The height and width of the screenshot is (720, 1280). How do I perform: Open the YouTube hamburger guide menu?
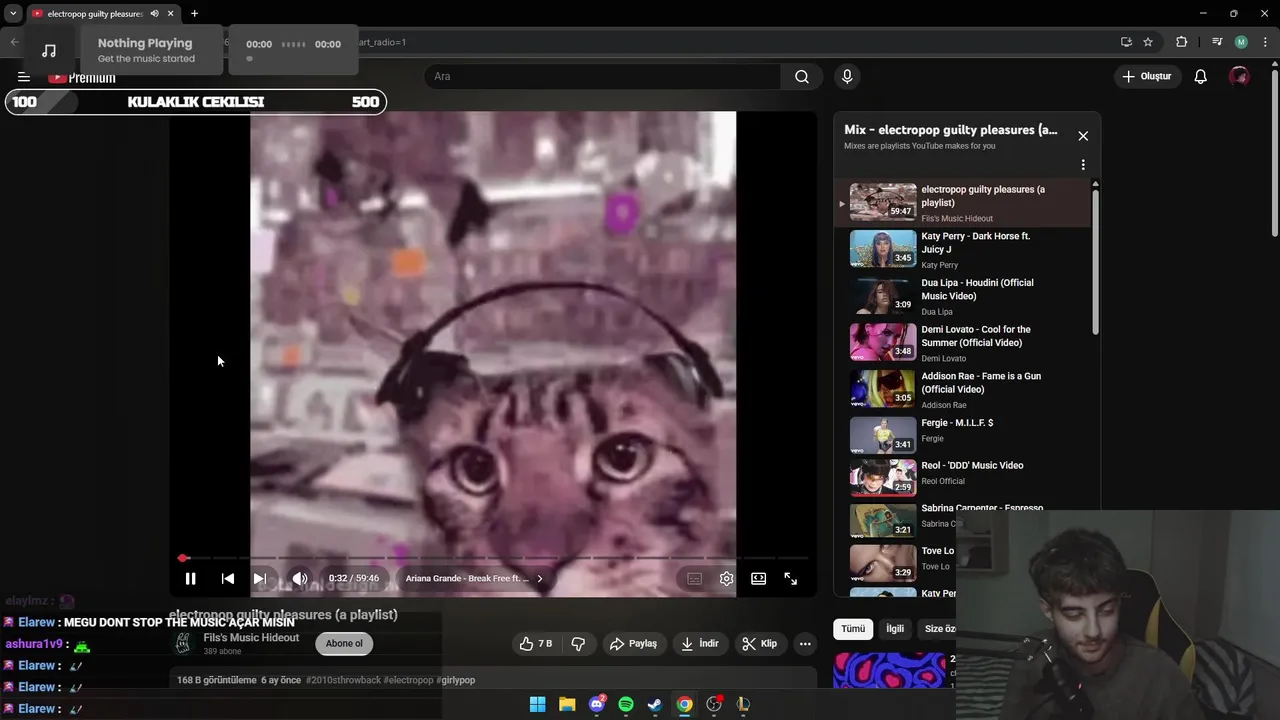coord(24,77)
